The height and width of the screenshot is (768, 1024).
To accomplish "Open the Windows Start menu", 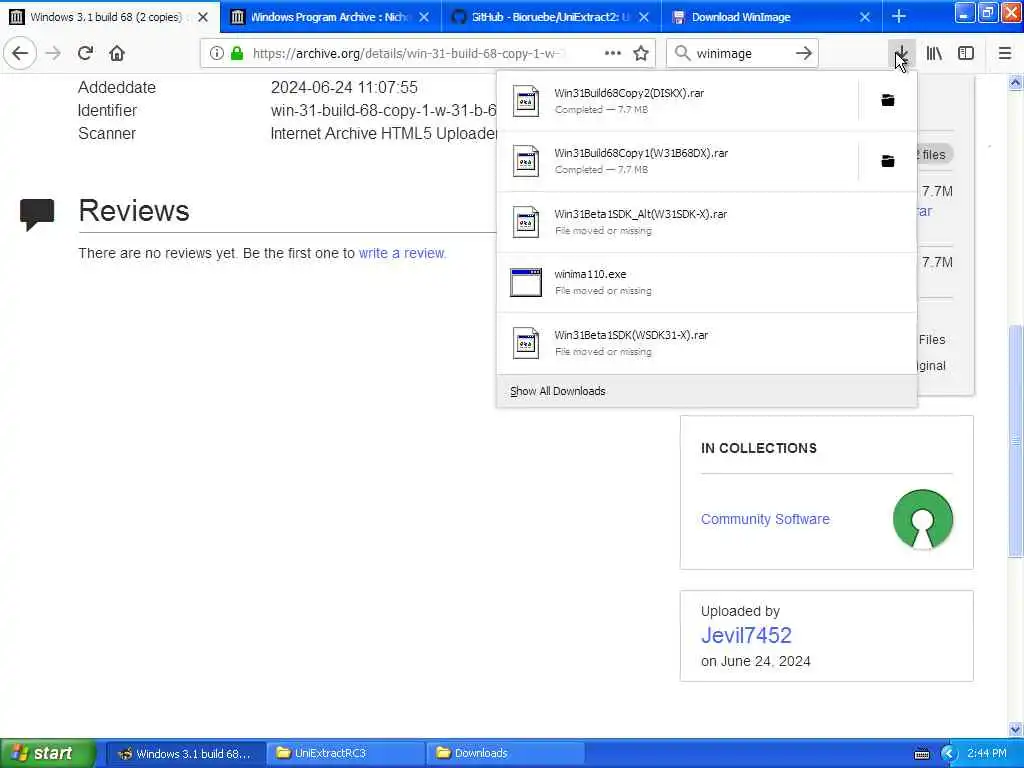I will pyautogui.click(x=46, y=753).
